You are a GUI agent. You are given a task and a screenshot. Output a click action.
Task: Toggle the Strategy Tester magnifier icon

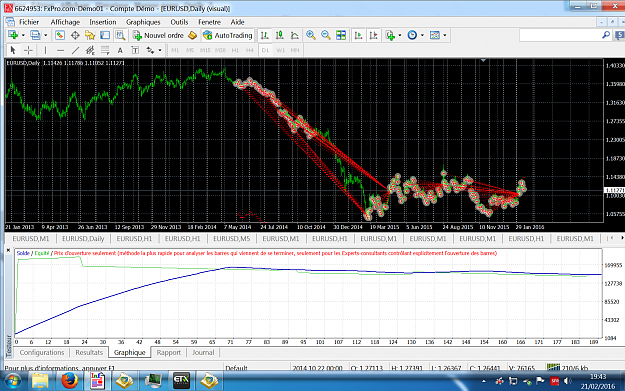[x=120, y=35]
